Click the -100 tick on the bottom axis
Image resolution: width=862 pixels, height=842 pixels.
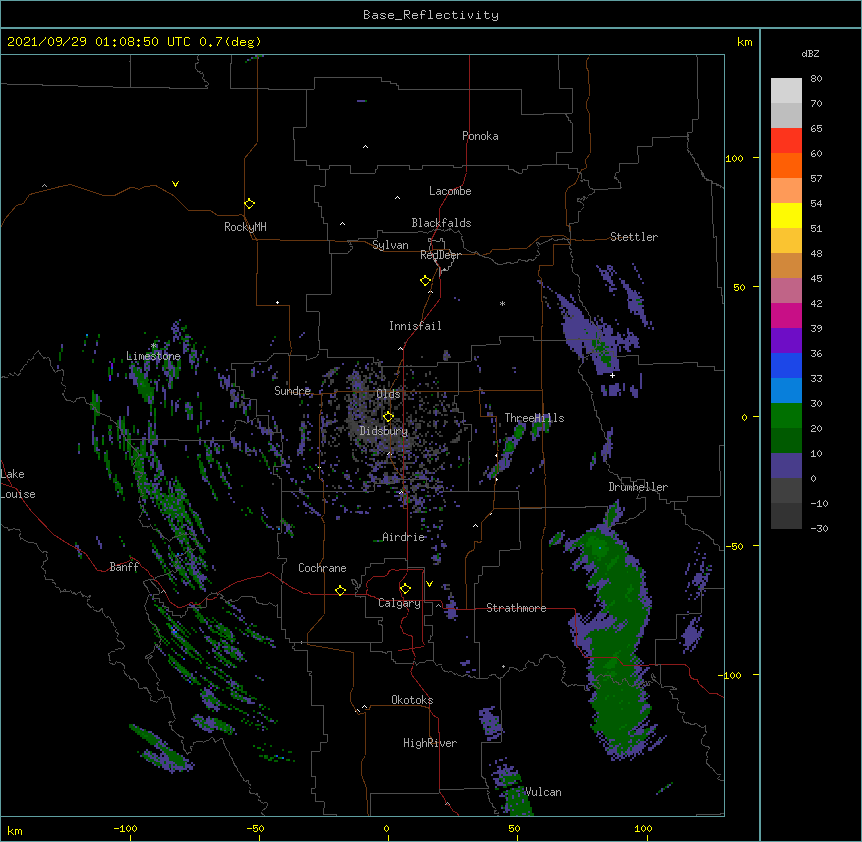125,828
